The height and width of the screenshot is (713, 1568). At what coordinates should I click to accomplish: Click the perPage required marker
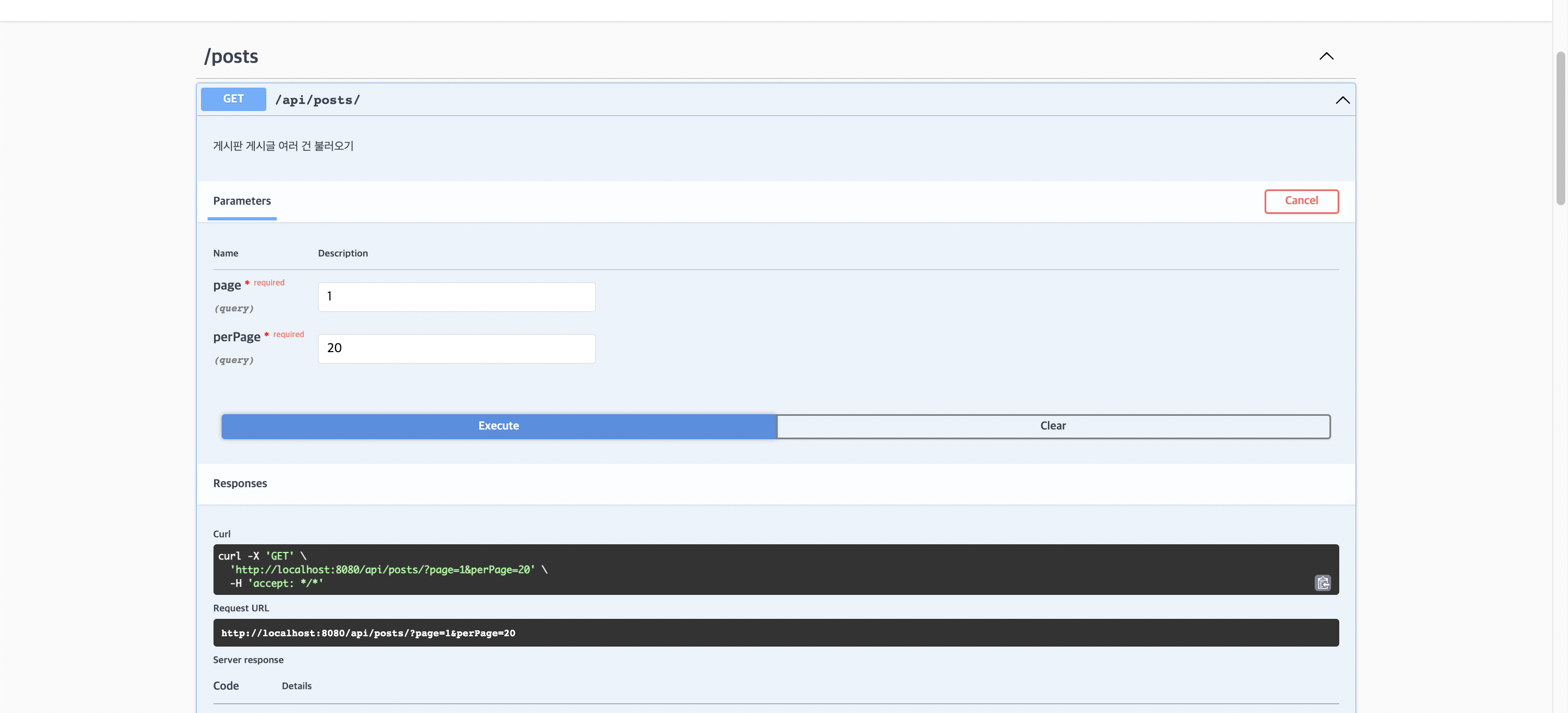point(289,334)
